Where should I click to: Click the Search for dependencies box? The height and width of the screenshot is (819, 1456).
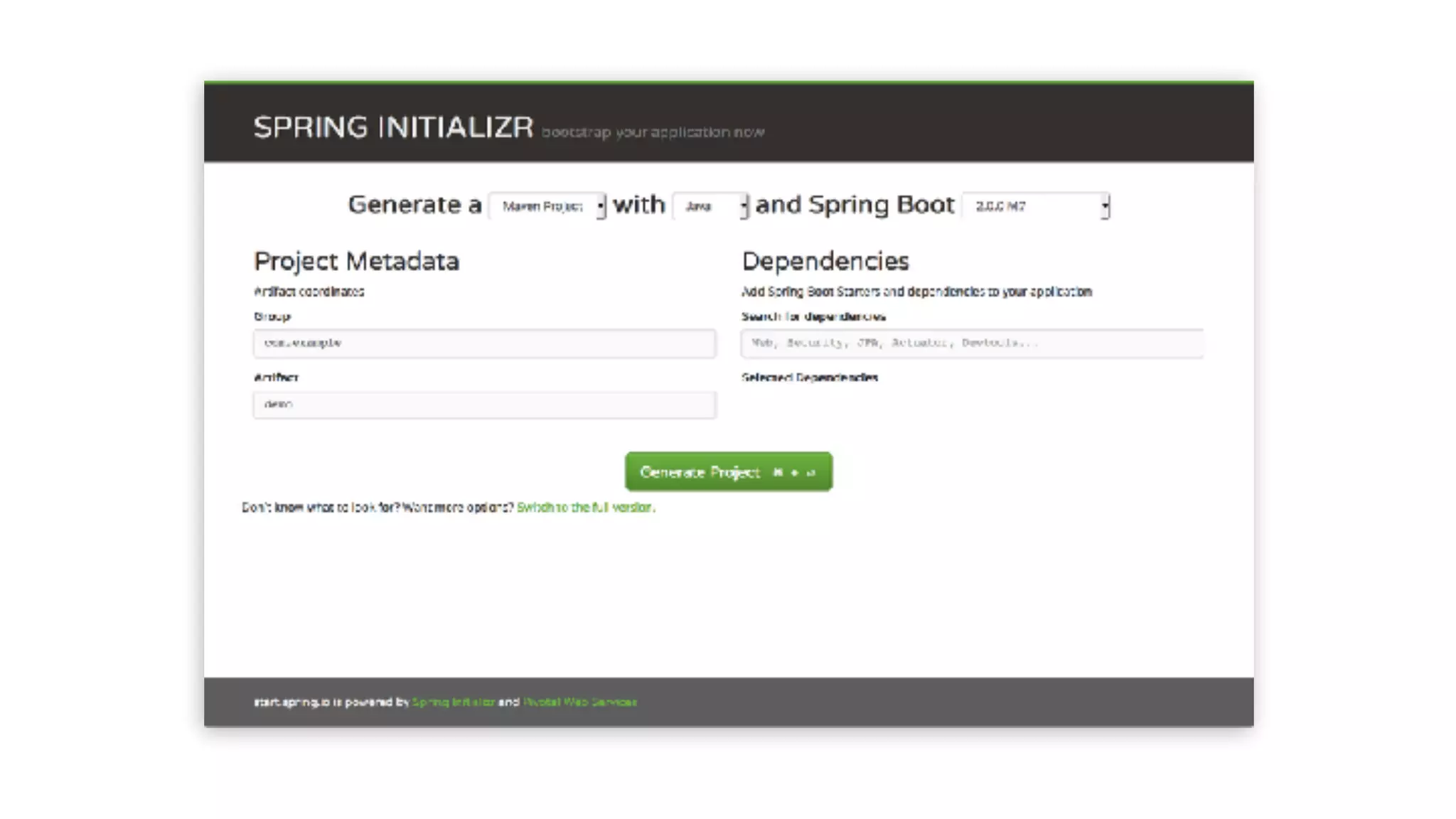(x=972, y=343)
